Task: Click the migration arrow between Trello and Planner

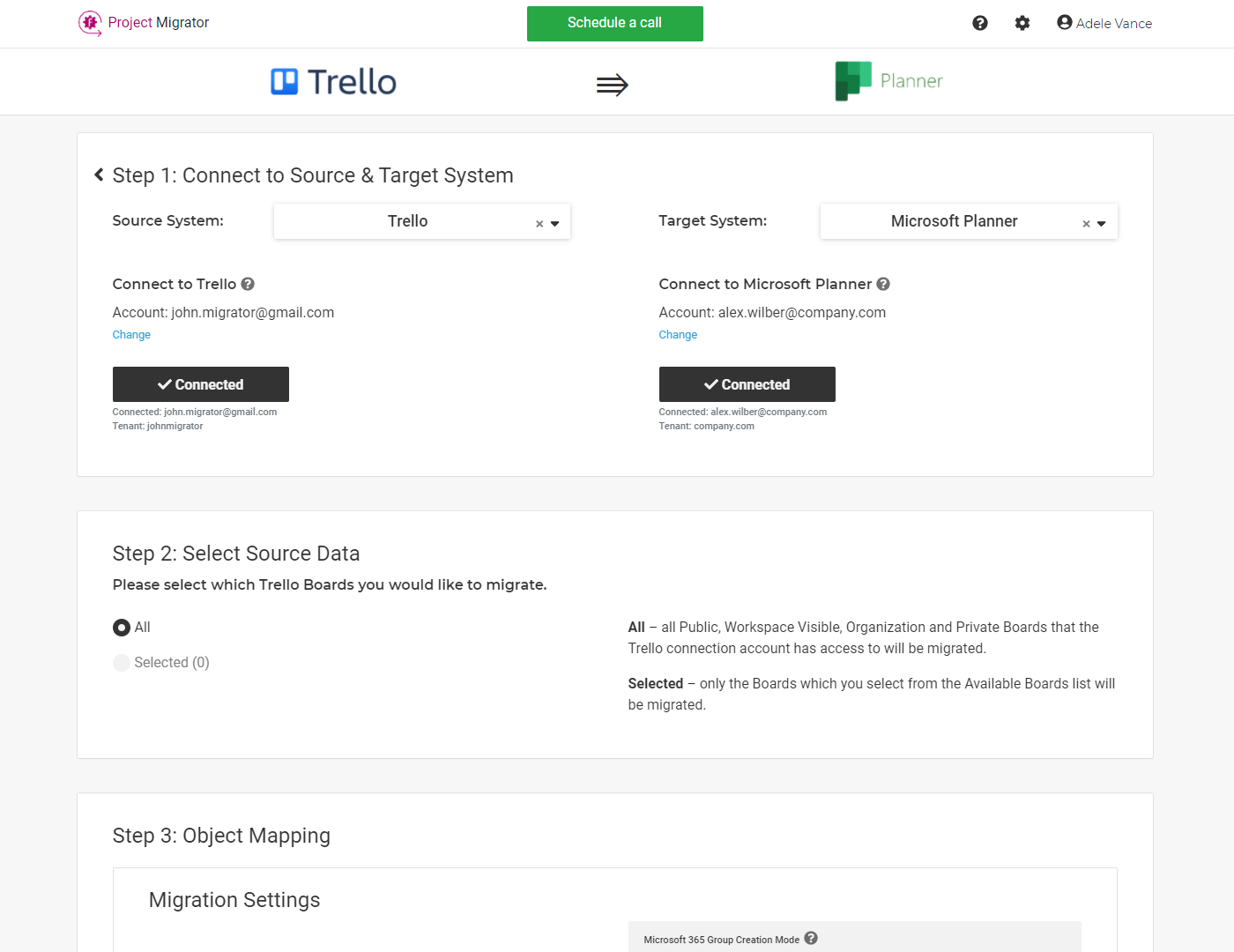Action: click(613, 84)
